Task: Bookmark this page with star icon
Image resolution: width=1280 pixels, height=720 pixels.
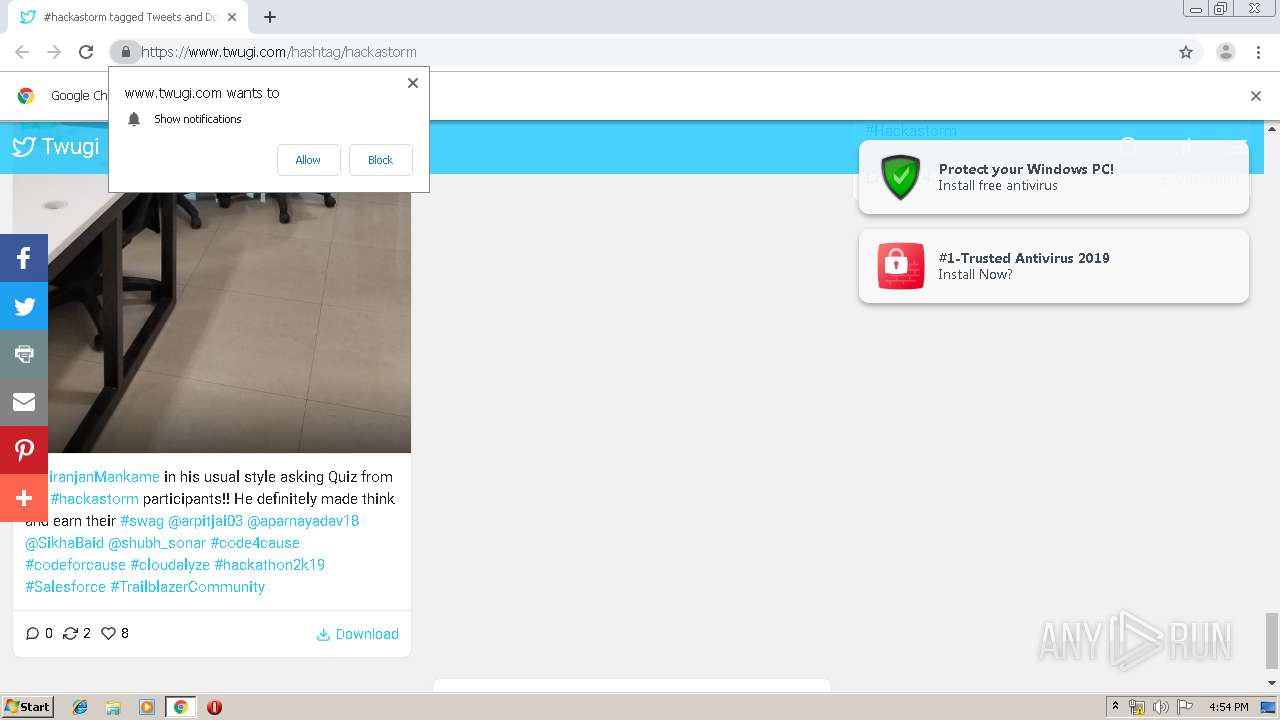Action: click(x=1186, y=52)
